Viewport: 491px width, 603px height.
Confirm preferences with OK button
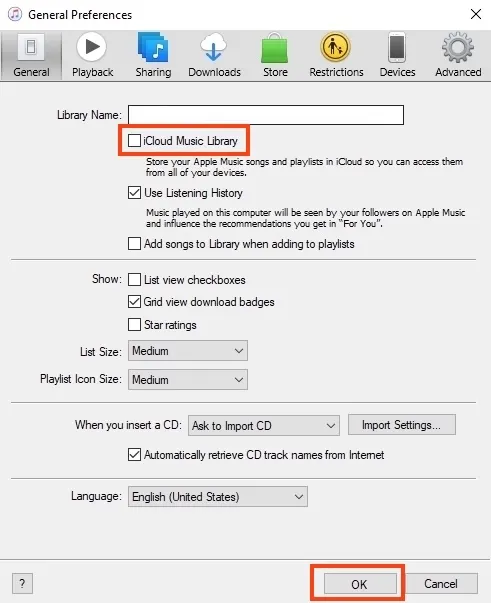click(360, 584)
